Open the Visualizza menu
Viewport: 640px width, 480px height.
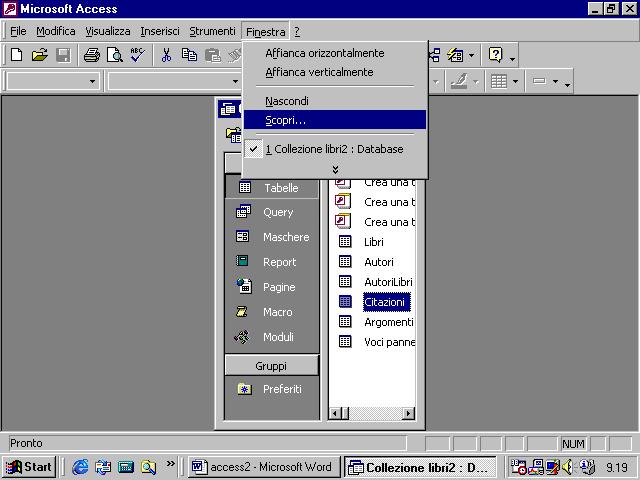(108, 31)
